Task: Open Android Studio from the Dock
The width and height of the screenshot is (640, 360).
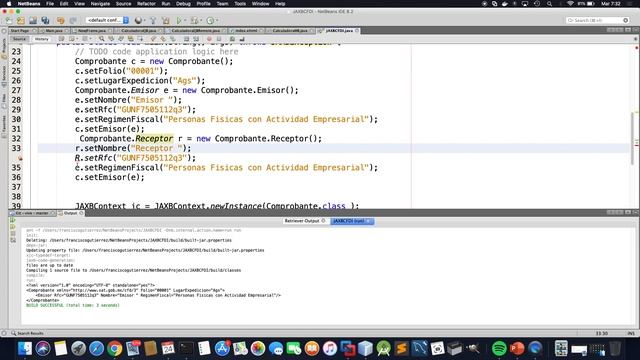Action: coord(383,348)
